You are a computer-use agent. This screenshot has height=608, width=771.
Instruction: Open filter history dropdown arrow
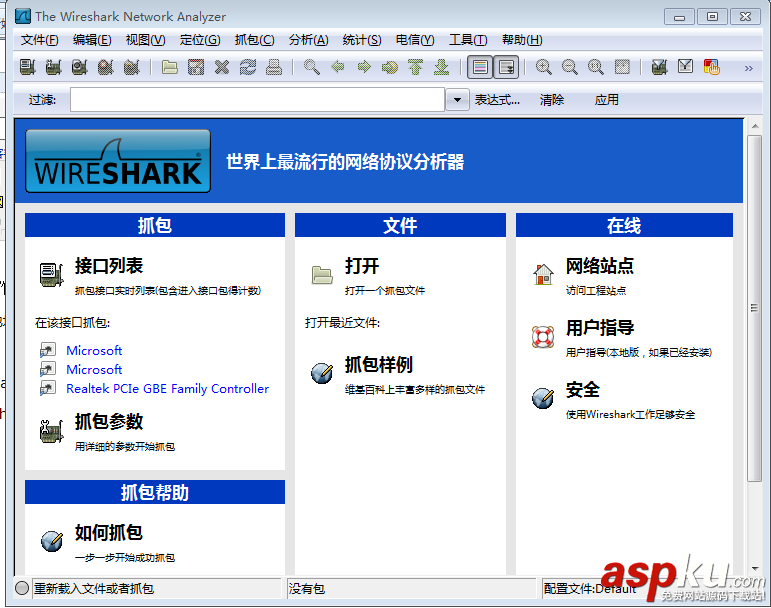pos(457,100)
